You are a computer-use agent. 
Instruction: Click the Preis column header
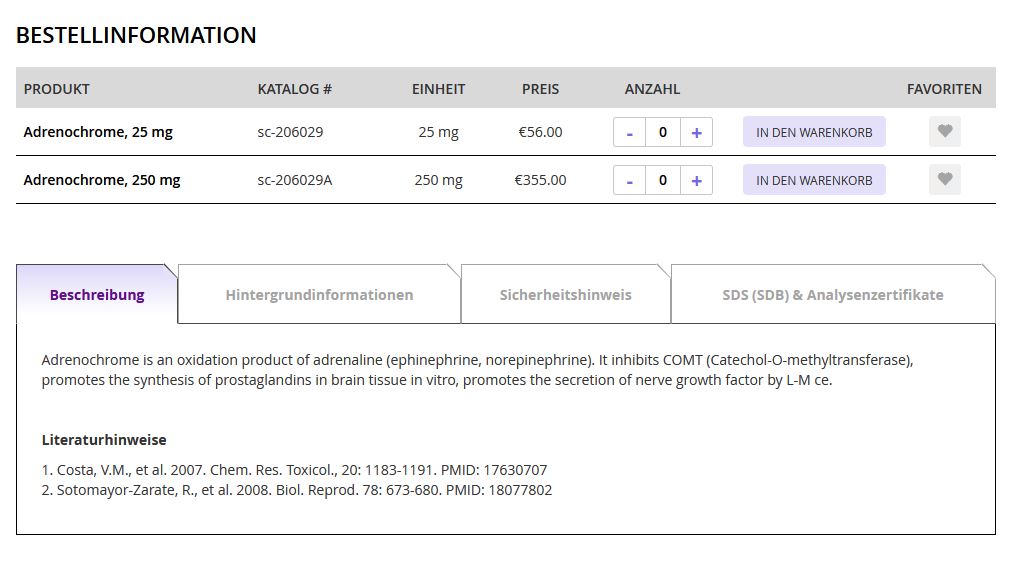pos(540,89)
